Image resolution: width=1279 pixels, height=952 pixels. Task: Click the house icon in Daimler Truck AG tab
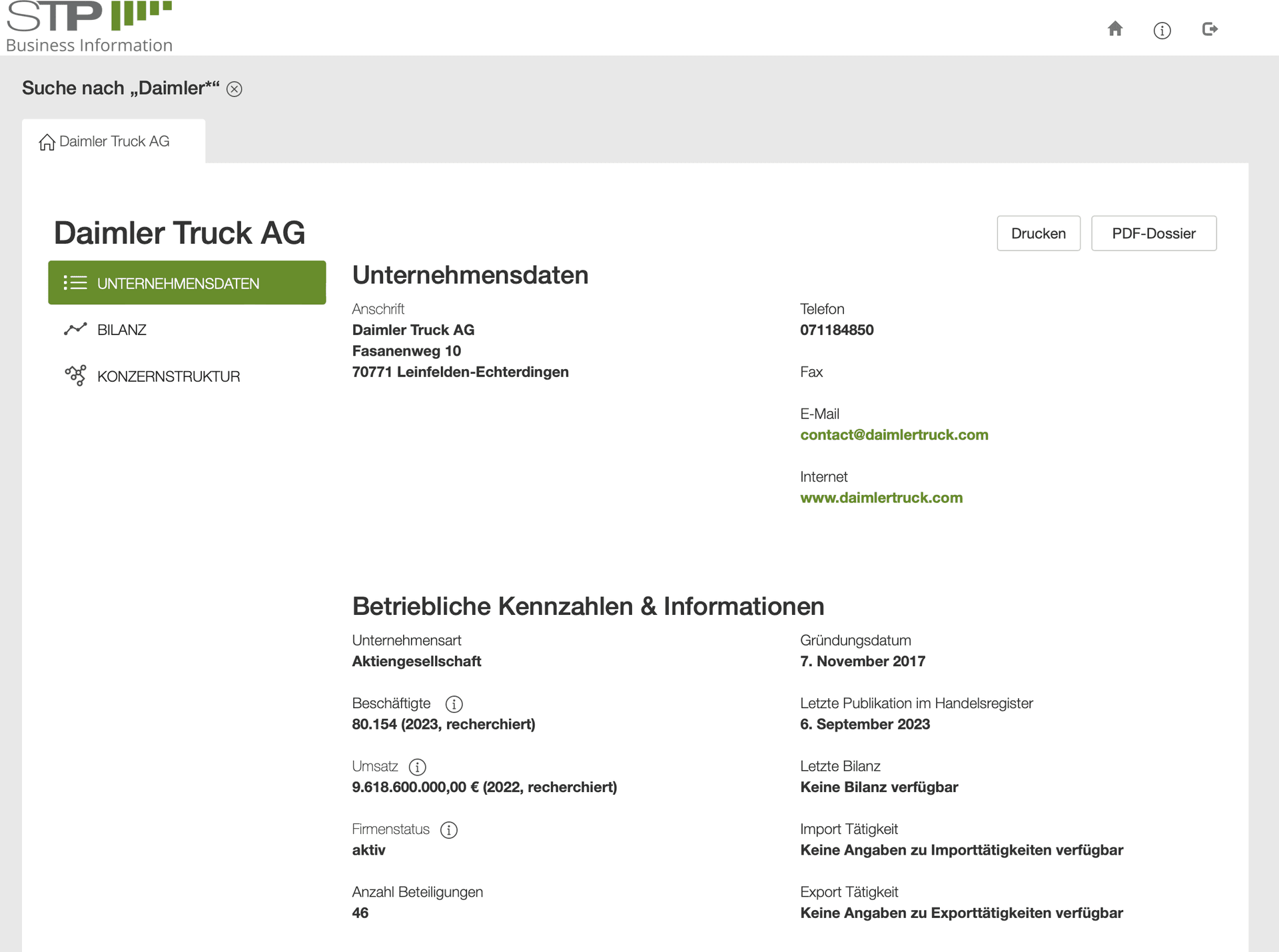pos(47,142)
